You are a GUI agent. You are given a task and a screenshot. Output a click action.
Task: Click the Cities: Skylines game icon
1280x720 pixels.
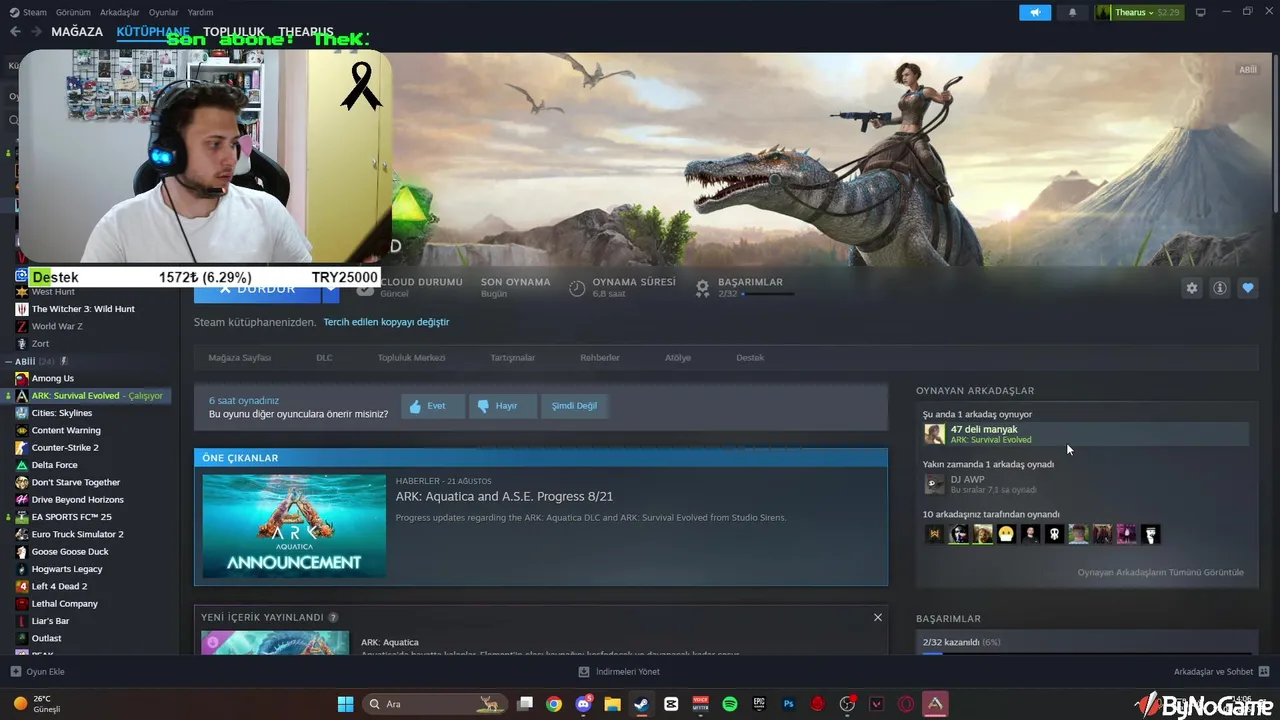tap(21, 413)
